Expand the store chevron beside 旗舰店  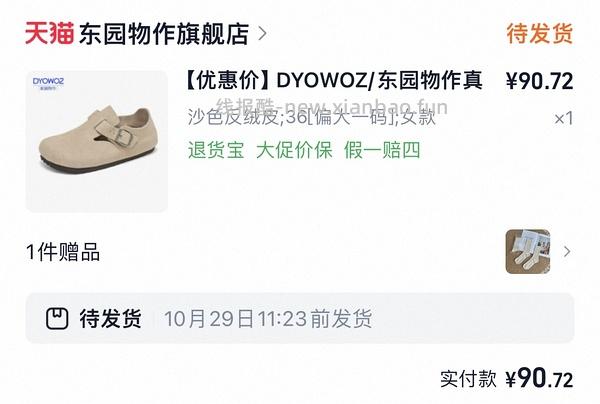pyautogui.click(x=262, y=34)
